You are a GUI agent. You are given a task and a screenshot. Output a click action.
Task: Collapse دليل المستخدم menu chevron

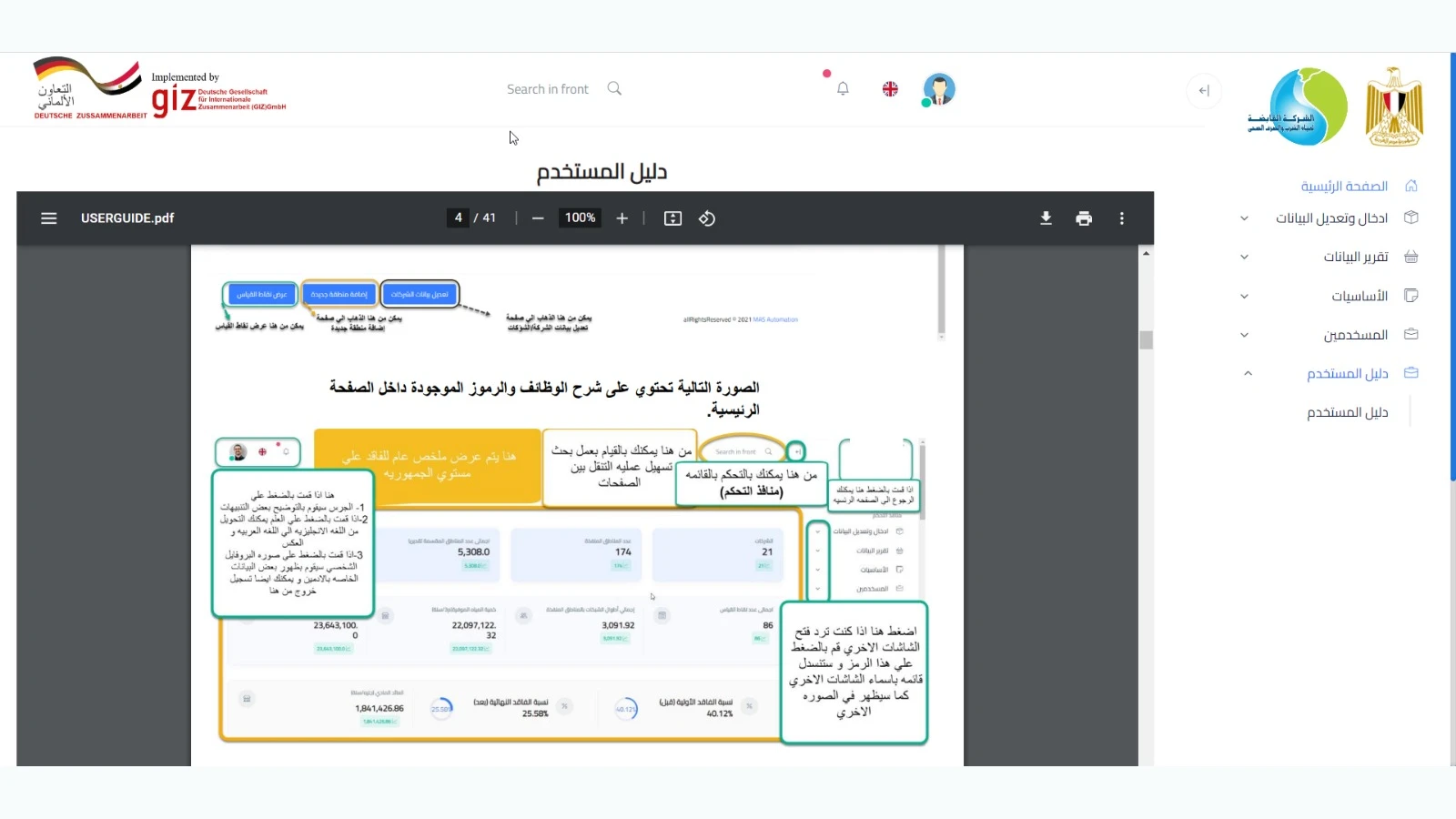(x=1248, y=373)
